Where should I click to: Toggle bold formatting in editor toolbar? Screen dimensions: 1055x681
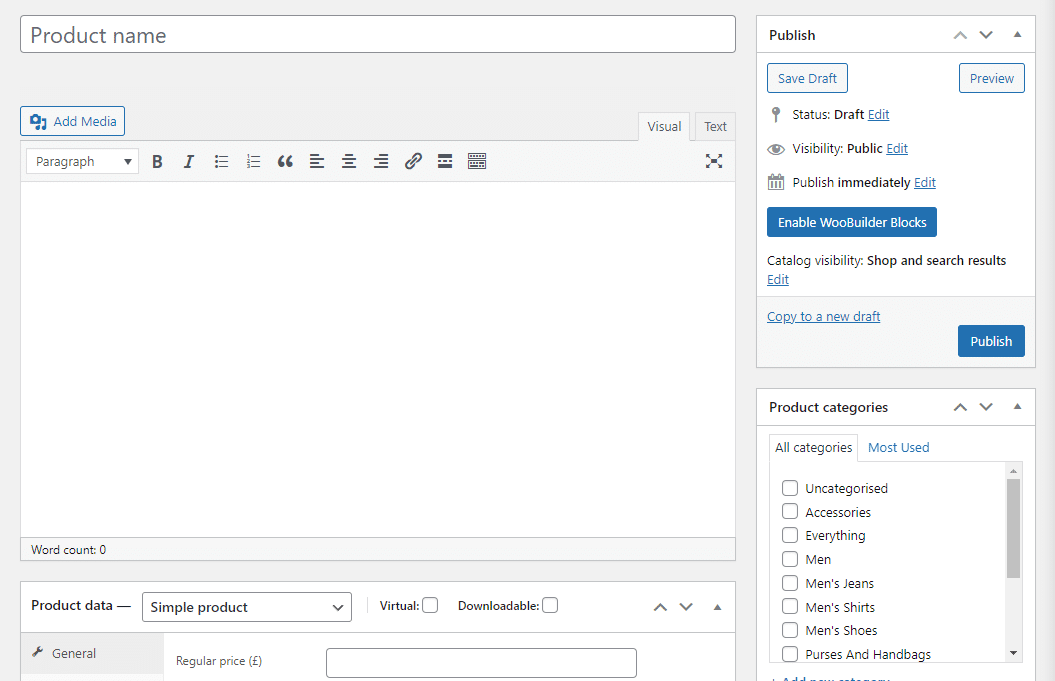coord(157,162)
